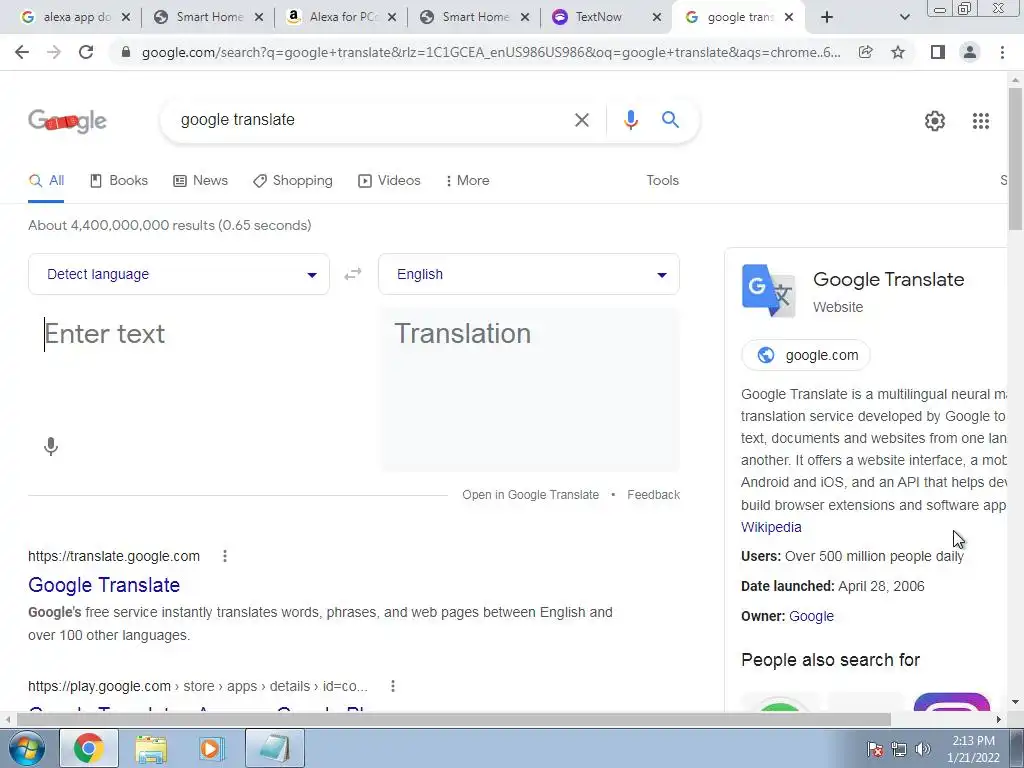Open the Google Translate result title
This screenshot has height=768, width=1024.
(x=104, y=585)
